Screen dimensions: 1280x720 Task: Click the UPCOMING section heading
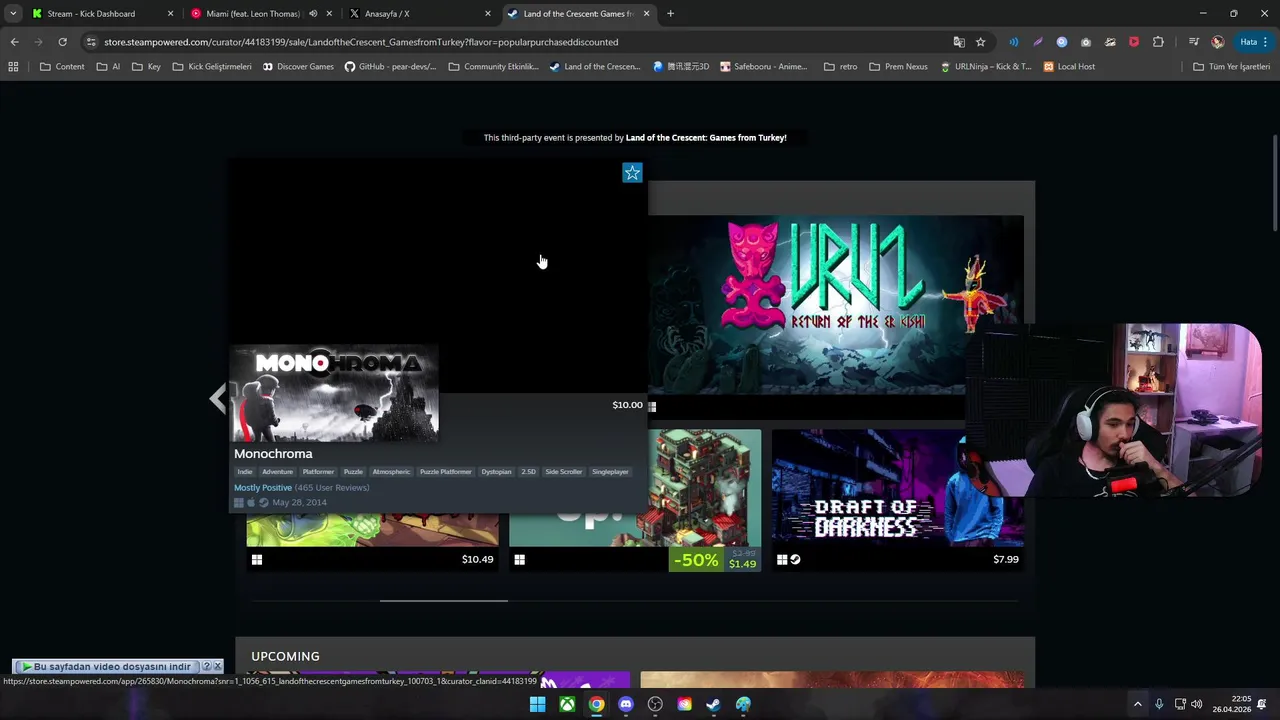[x=285, y=656]
